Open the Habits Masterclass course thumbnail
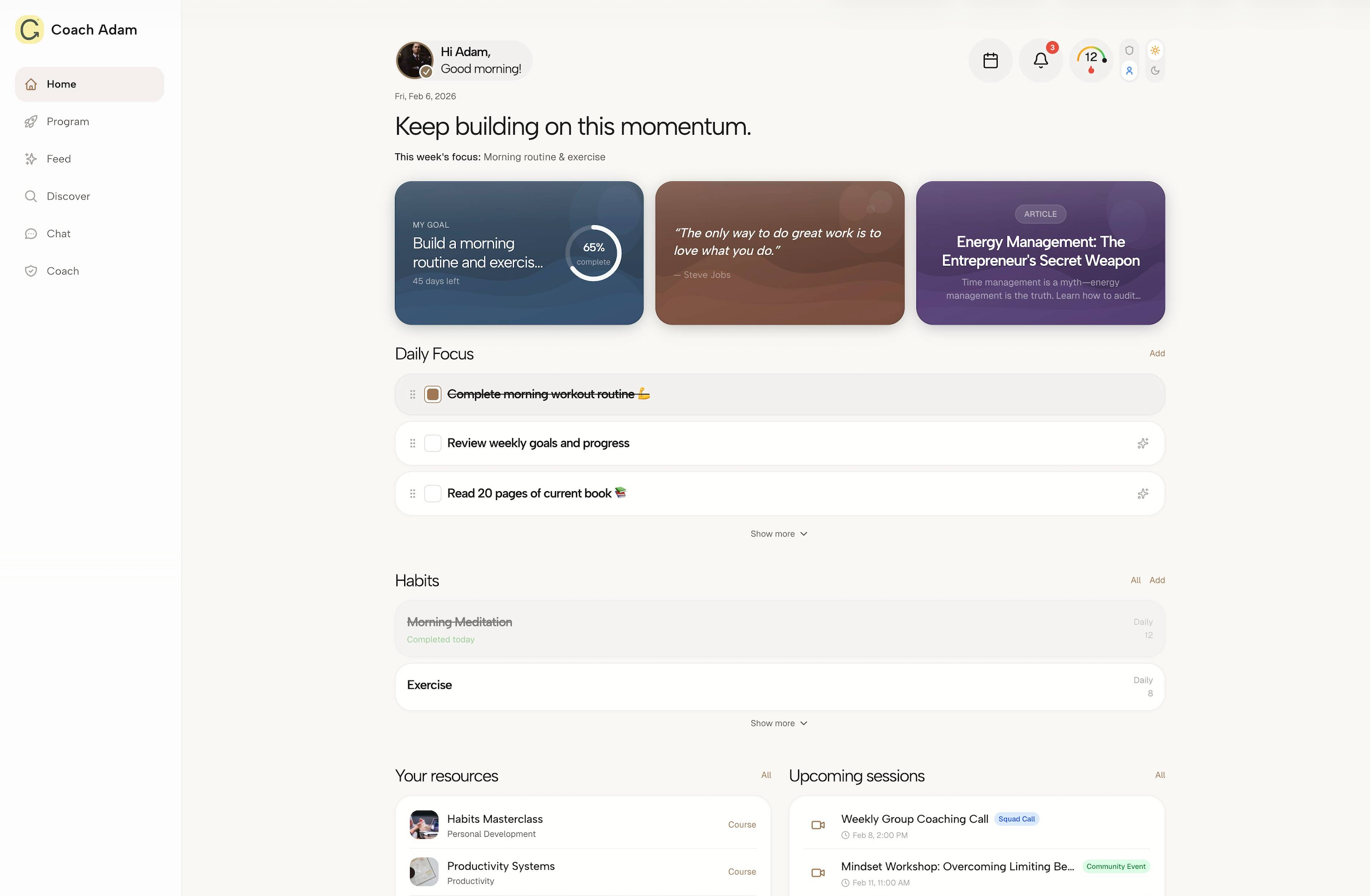The image size is (1370, 896). 424,825
